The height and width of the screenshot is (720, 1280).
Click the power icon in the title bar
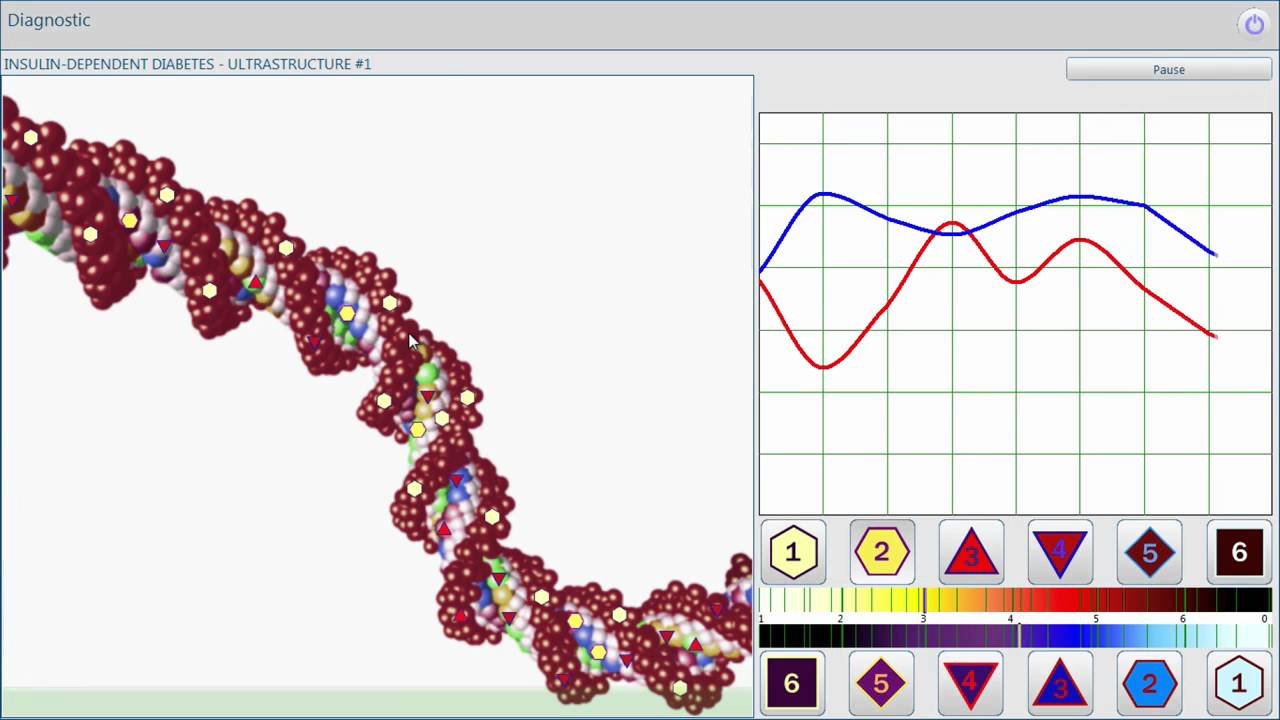pyautogui.click(x=1254, y=24)
